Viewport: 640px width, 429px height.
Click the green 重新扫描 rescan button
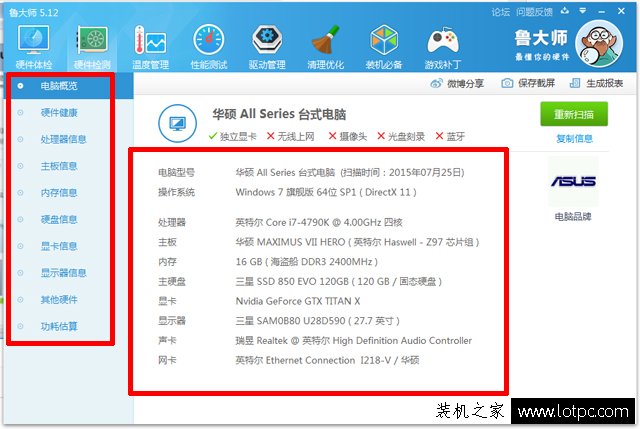pyautogui.click(x=574, y=114)
